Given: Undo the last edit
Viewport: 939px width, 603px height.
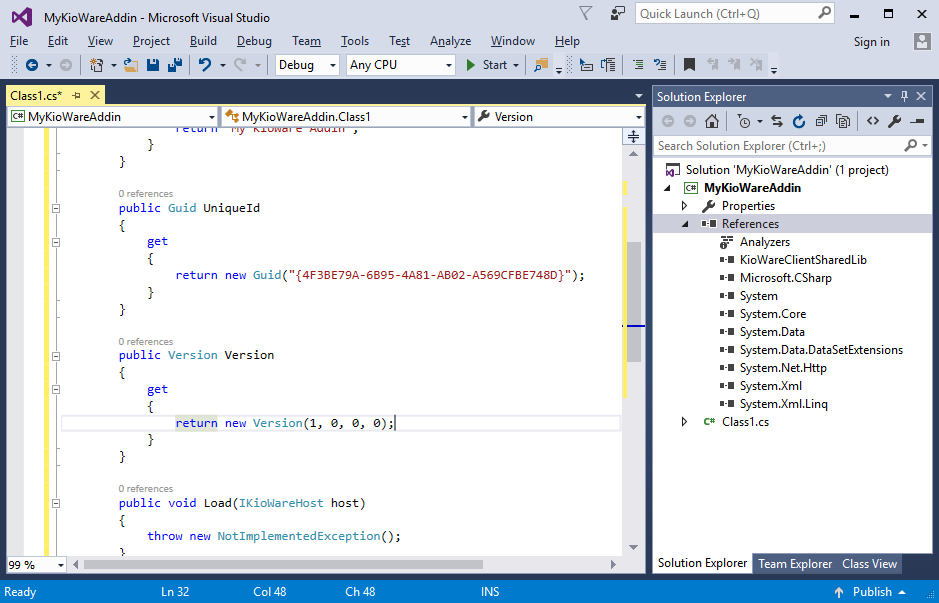Looking at the screenshot, I should point(205,65).
